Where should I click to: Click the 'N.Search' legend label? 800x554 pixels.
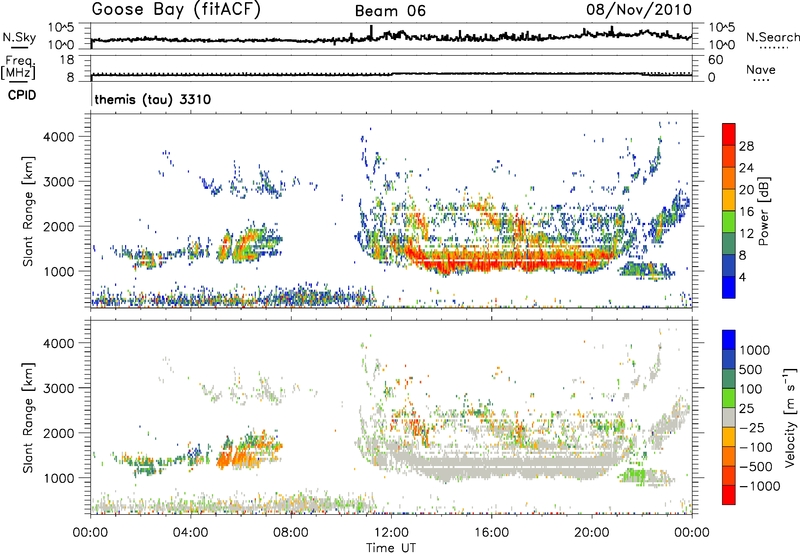pos(772,37)
